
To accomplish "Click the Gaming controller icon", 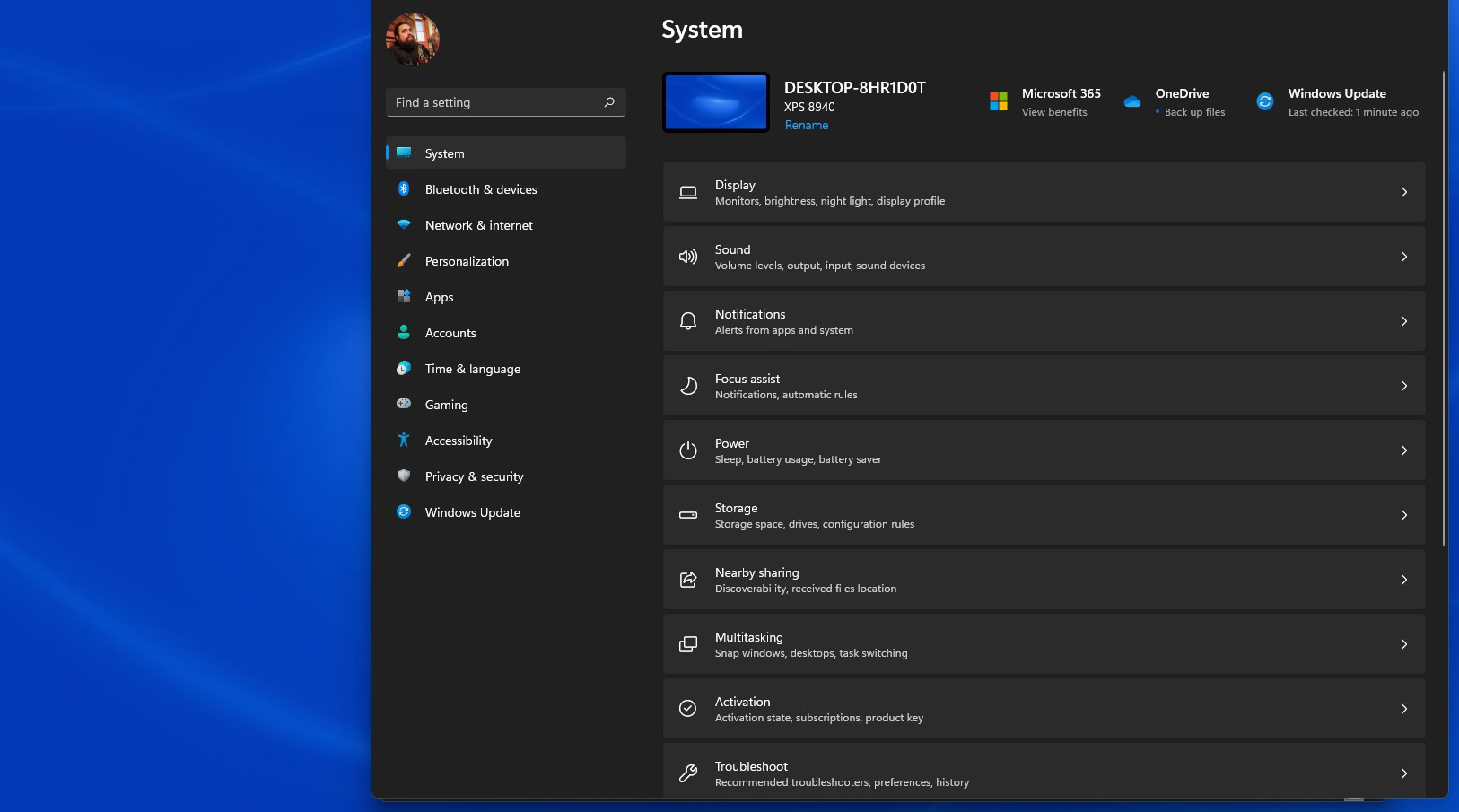I will pos(404,405).
